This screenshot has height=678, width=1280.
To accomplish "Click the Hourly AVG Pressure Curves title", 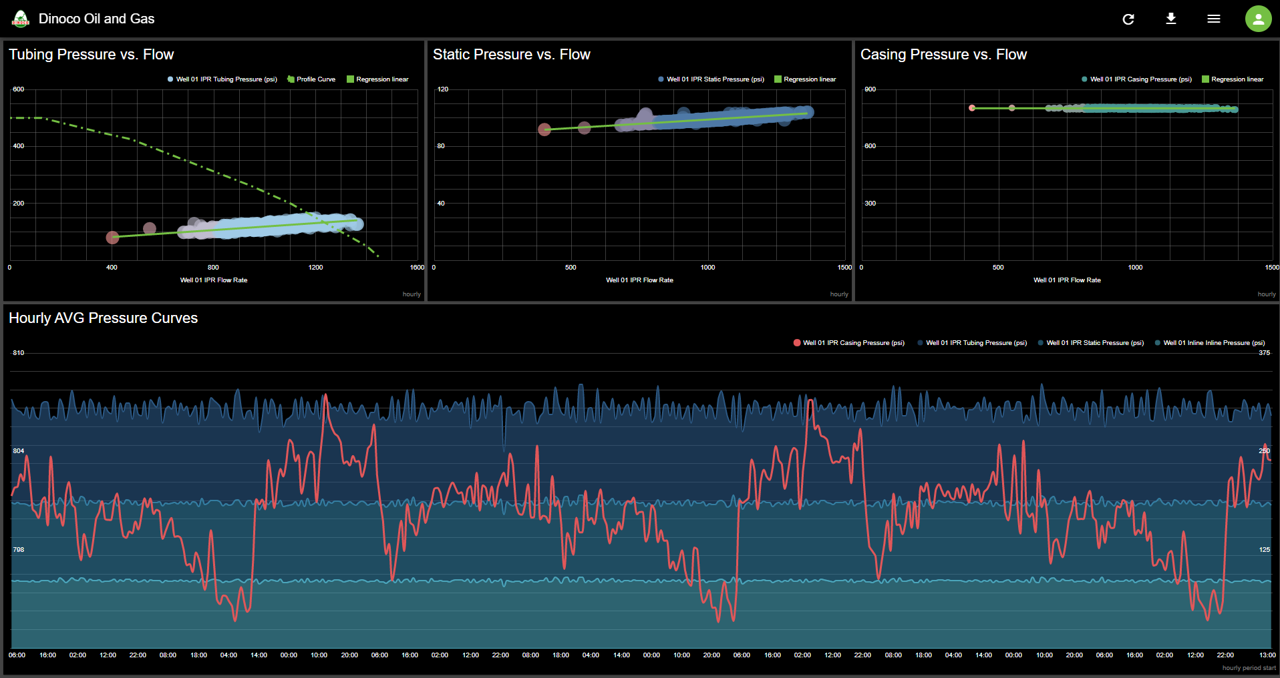I will tap(103, 318).
